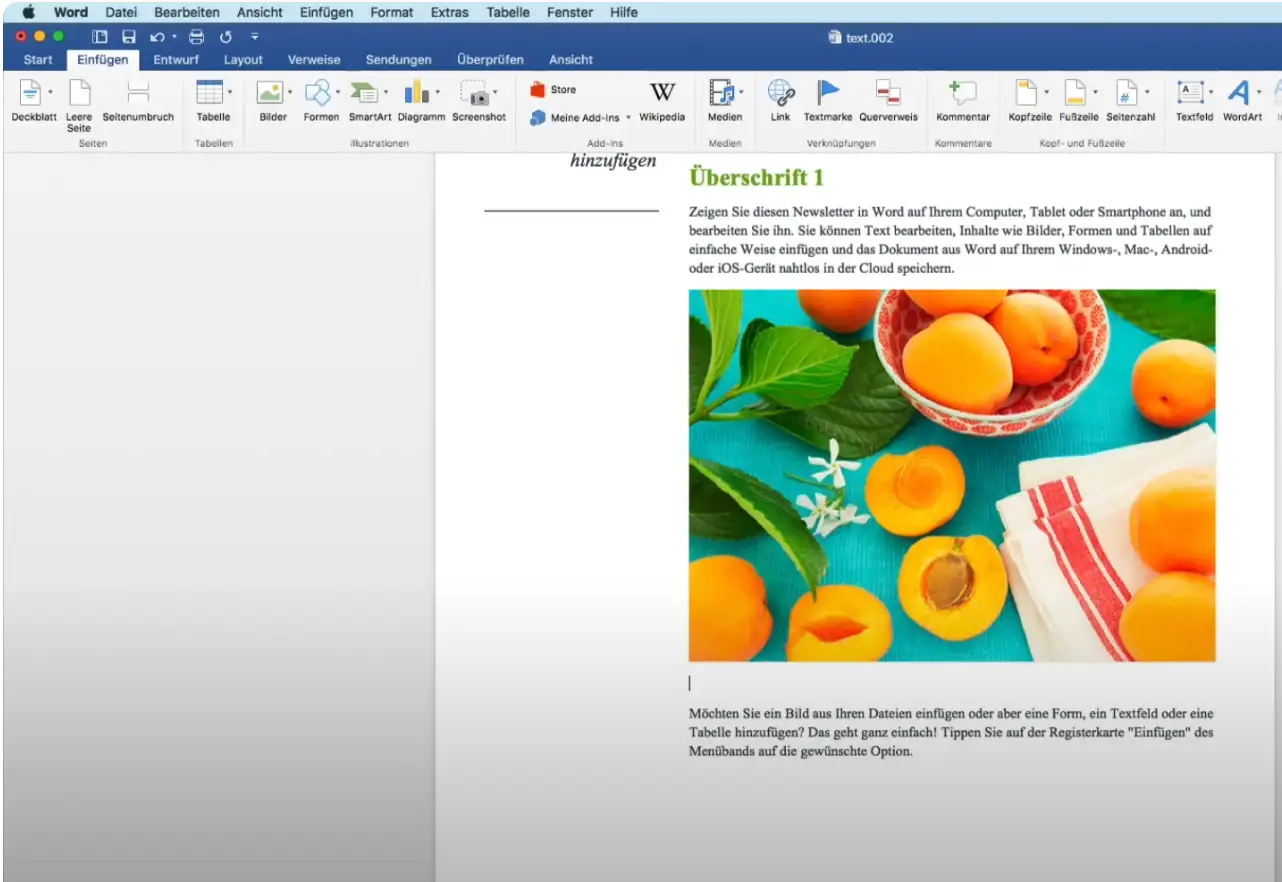Open the Tabelle menu in menu bar
This screenshot has height=882, width=1282.
(508, 12)
